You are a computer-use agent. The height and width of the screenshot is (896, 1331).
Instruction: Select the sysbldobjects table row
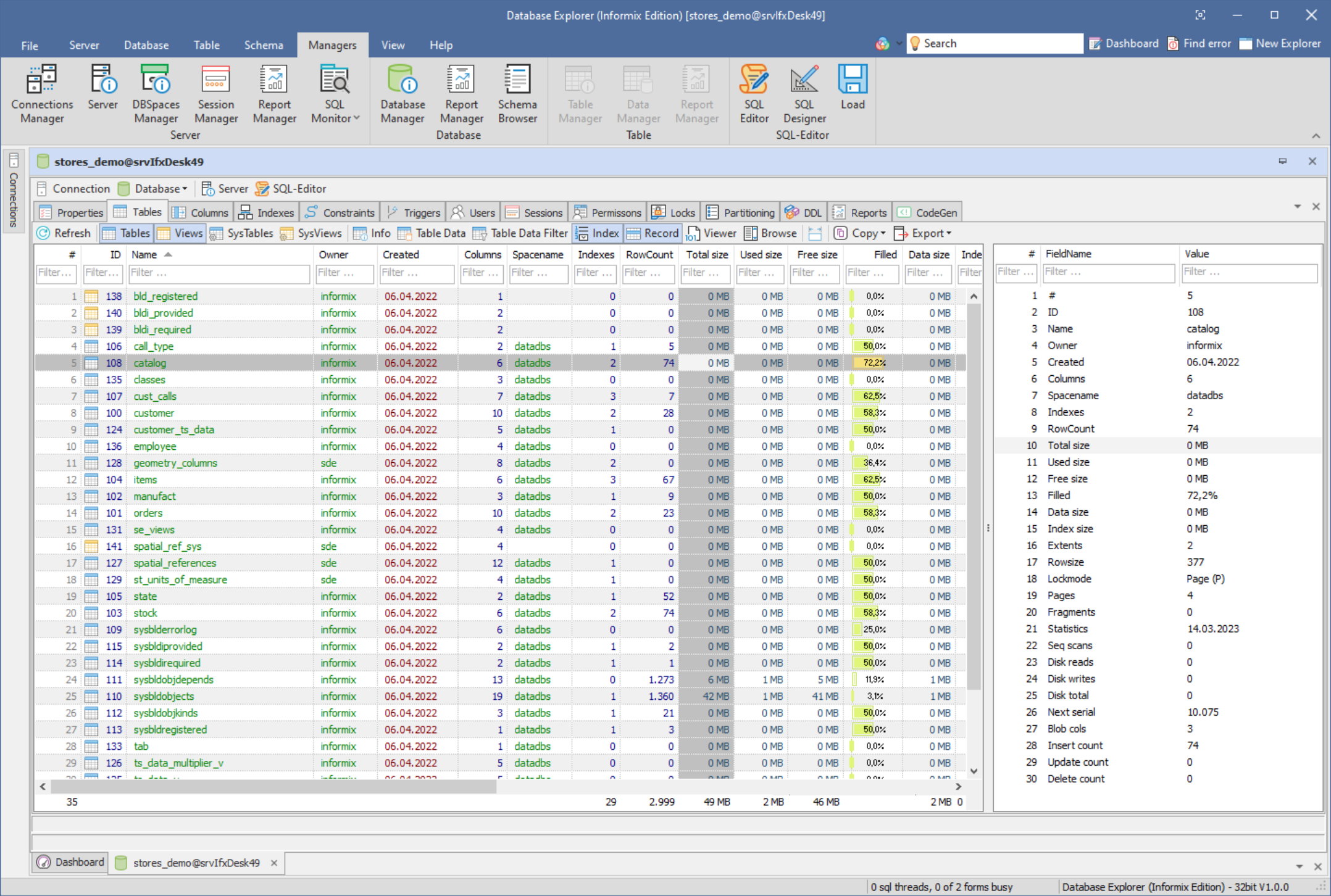click(x=500, y=696)
